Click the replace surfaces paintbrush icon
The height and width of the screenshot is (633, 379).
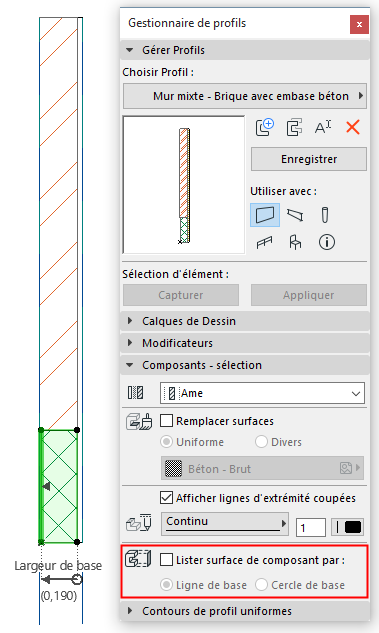(x=139, y=421)
